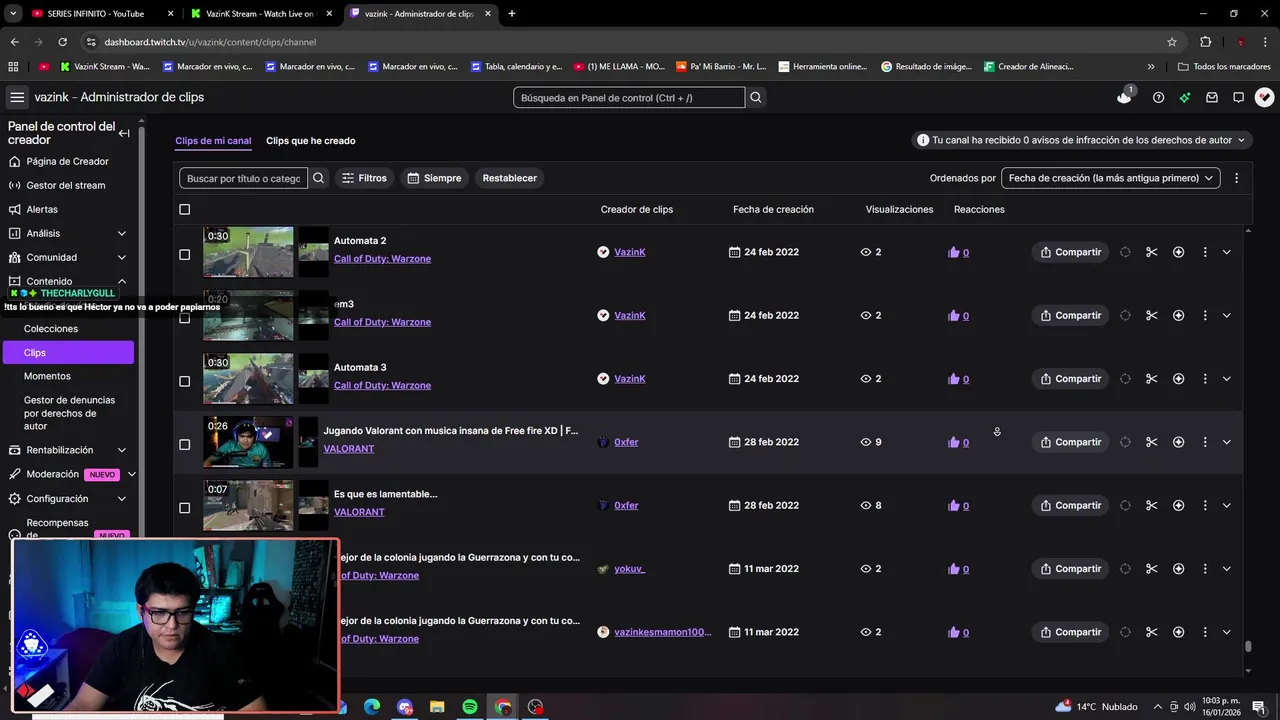Viewport: 1280px width, 720px height.
Task: Search clips with the magnifier button
Action: [x=319, y=178]
